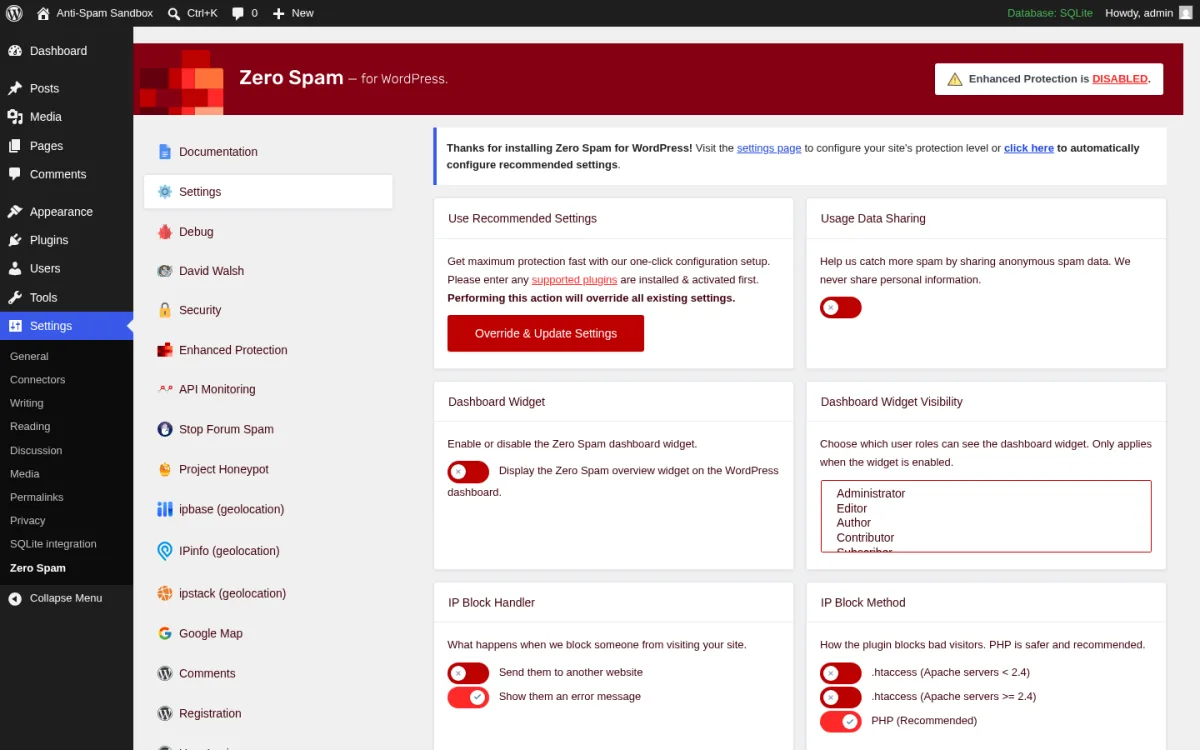
Task: Click Override & Update Settings button
Action: (546, 333)
